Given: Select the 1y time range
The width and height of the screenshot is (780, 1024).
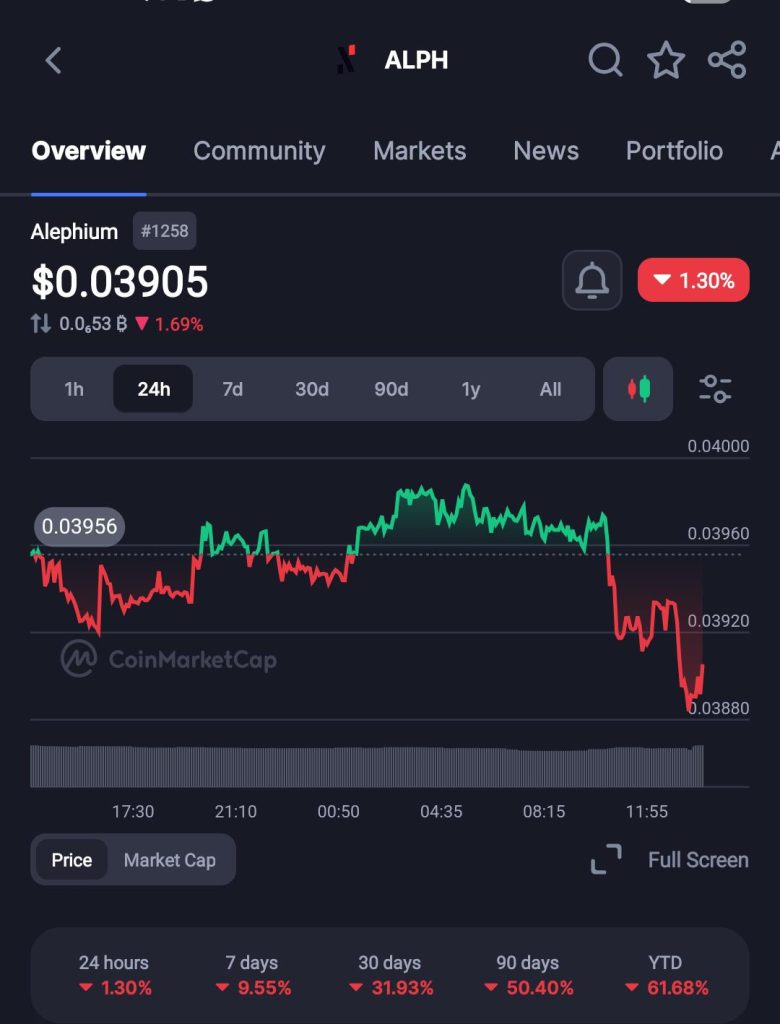Looking at the screenshot, I should (470, 389).
